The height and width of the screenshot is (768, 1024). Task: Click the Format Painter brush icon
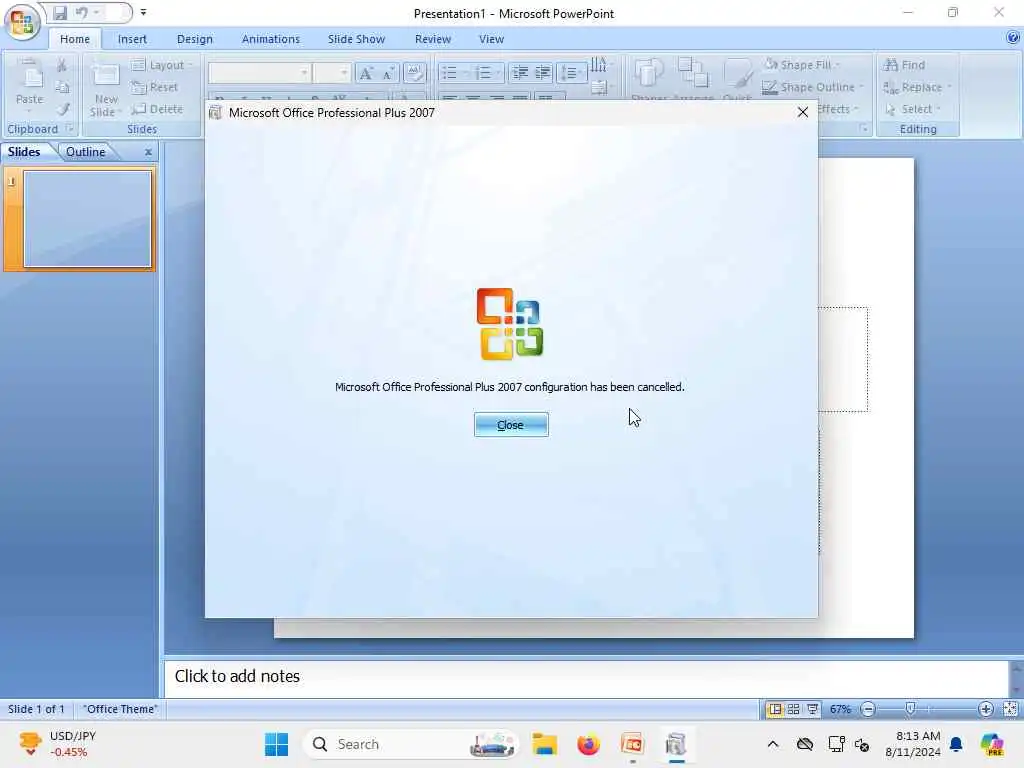pos(62,109)
